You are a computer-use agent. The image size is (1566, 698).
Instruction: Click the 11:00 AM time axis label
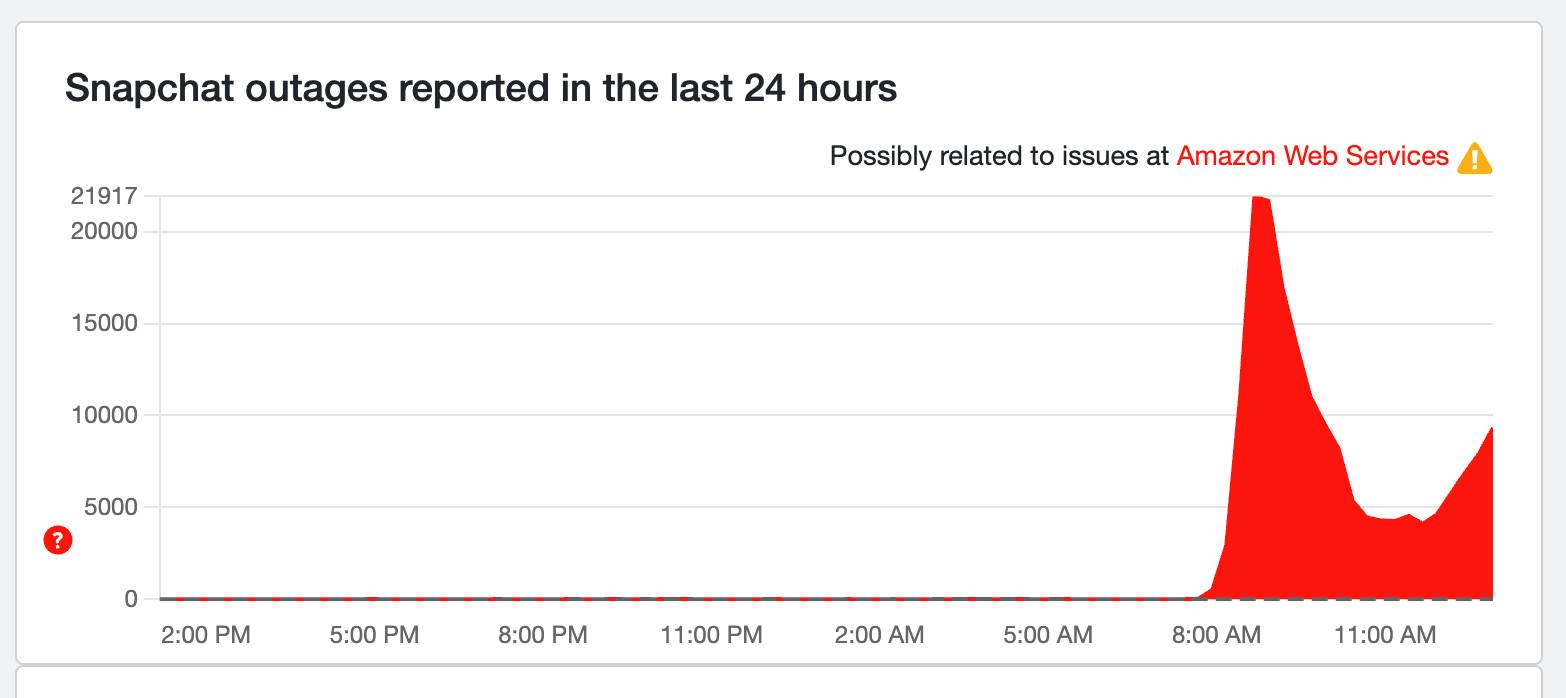click(x=1385, y=635)
